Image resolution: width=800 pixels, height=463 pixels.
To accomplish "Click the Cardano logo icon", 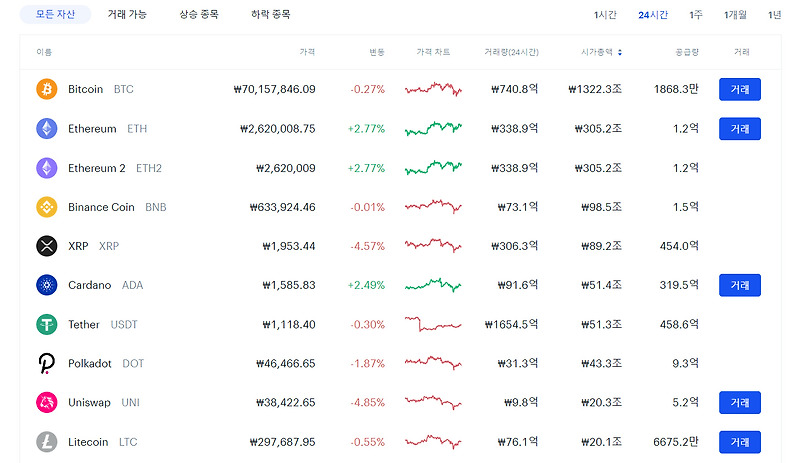I will (x=47, y=285).
